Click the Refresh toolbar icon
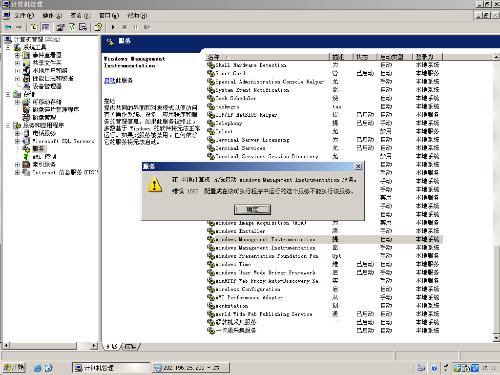This screenshot has width=500, height=375. (72, 27)
